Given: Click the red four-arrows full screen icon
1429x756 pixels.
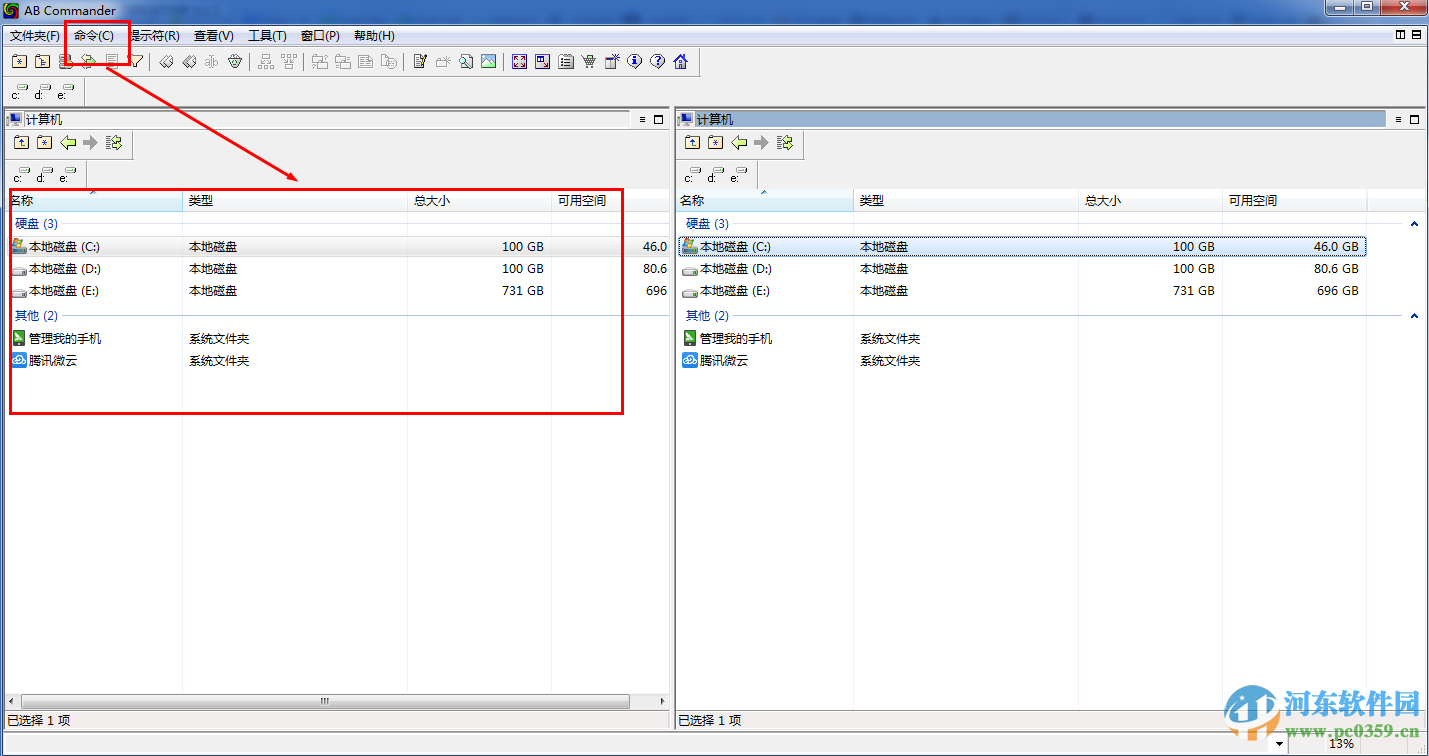Looking at the screenshot, I should click(519, 62).
